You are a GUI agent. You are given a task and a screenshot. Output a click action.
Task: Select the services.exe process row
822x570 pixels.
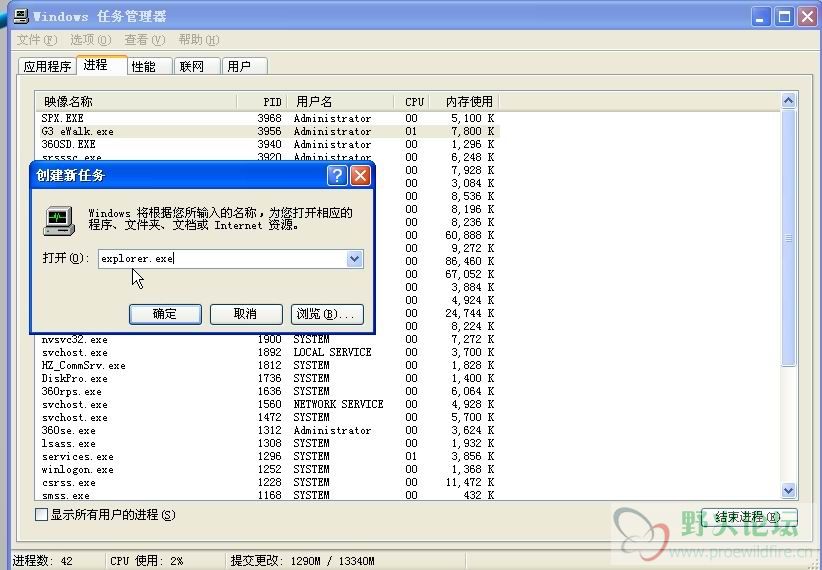pyautogui.click(x=268, y=457)
